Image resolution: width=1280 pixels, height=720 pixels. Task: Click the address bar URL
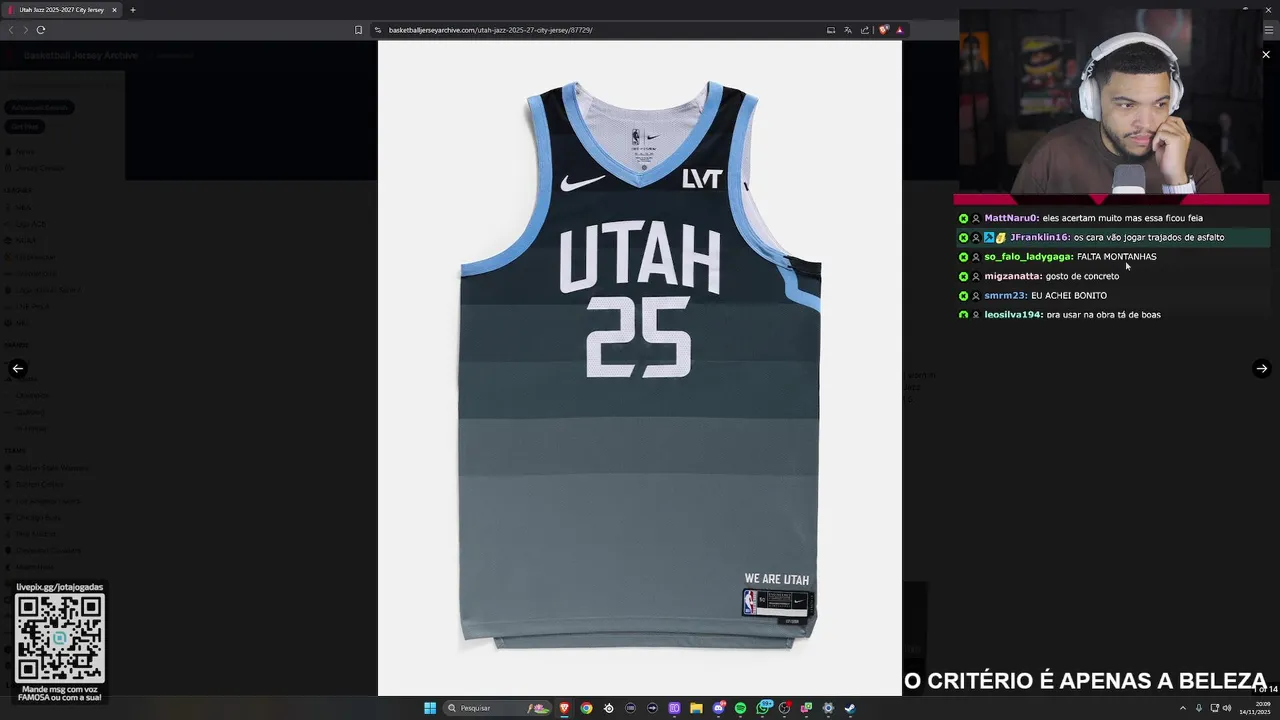click(490, 30)
